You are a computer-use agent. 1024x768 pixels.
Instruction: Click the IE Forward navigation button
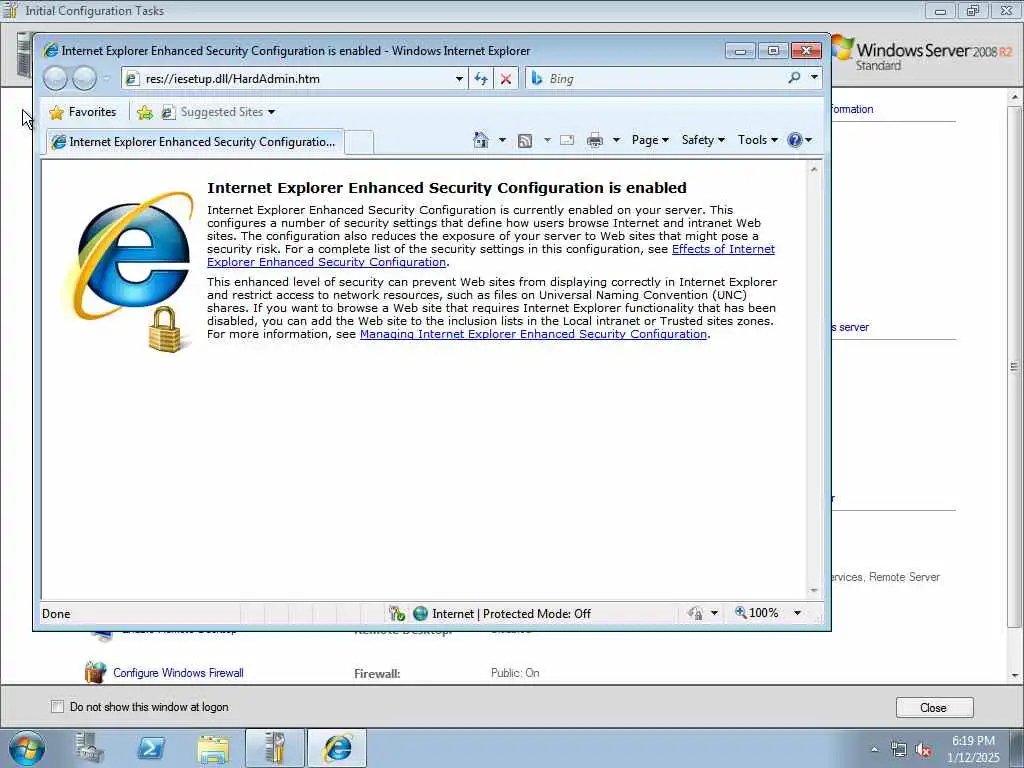coord(84,79)
